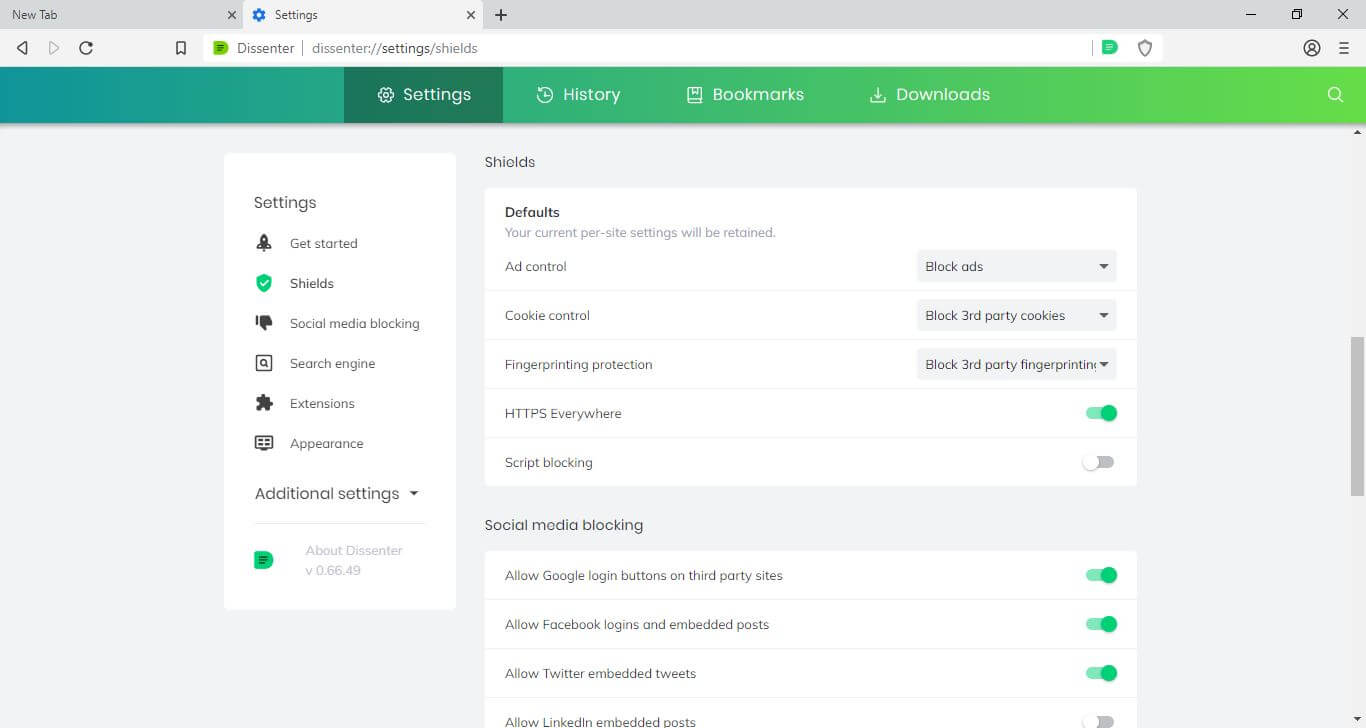Bookmark this page using bookmark icon
The image size is (1366, 728).
pyautogui.click(x=181, y=48)
